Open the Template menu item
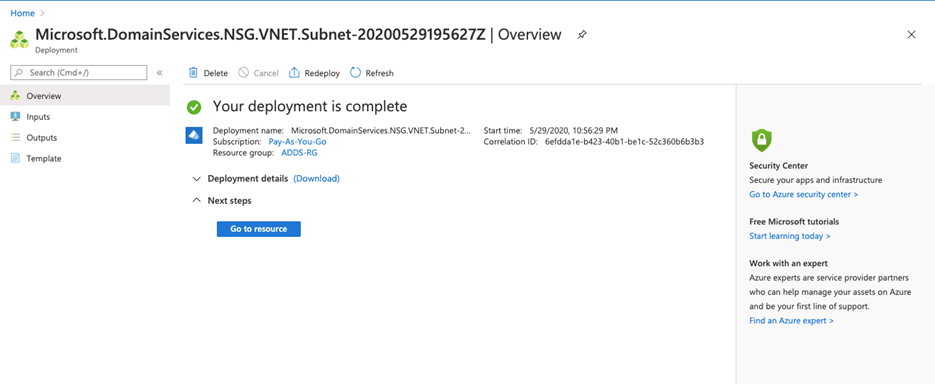 (x=85, y=159)
